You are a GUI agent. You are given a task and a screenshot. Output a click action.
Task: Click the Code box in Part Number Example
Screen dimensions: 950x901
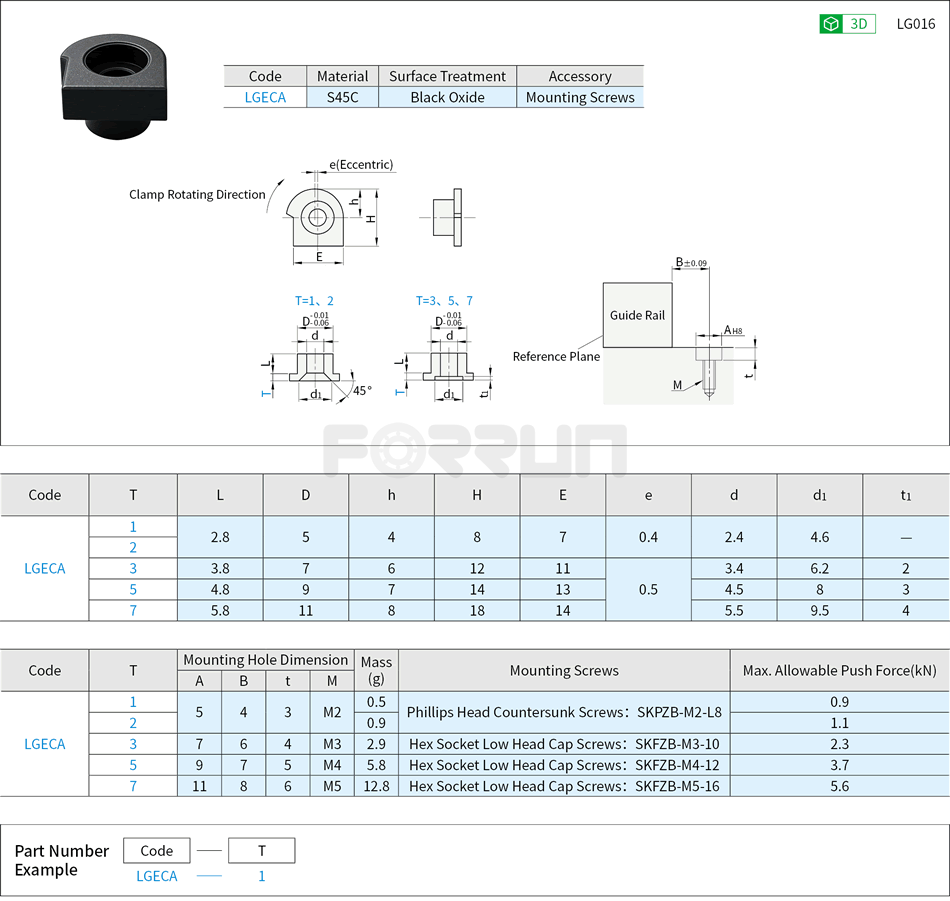click(156, 851)
